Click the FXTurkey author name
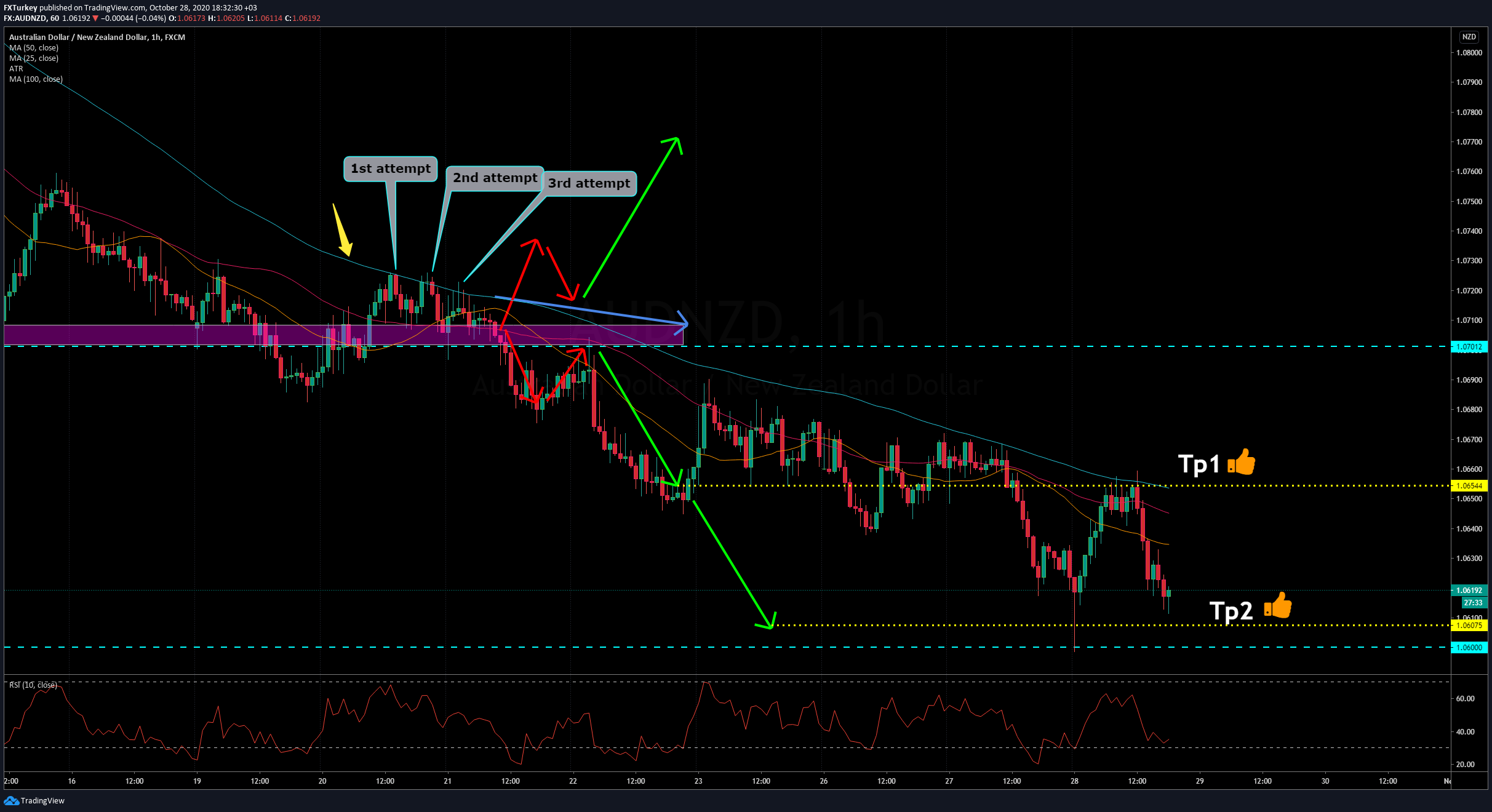Screen dimensions: 1492x812 (20, 7)
